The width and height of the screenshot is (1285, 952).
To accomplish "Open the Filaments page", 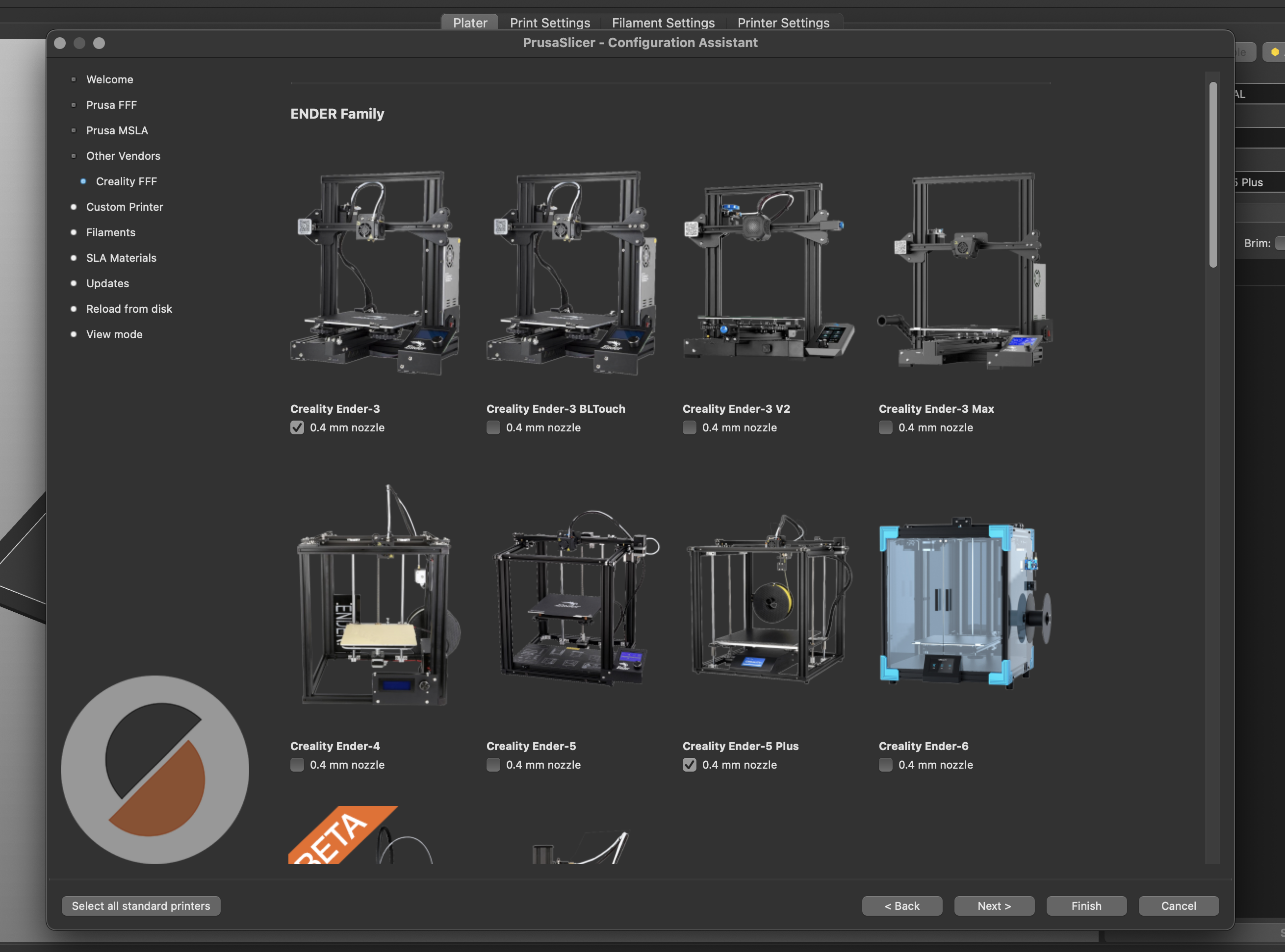I will click(111, 232).
